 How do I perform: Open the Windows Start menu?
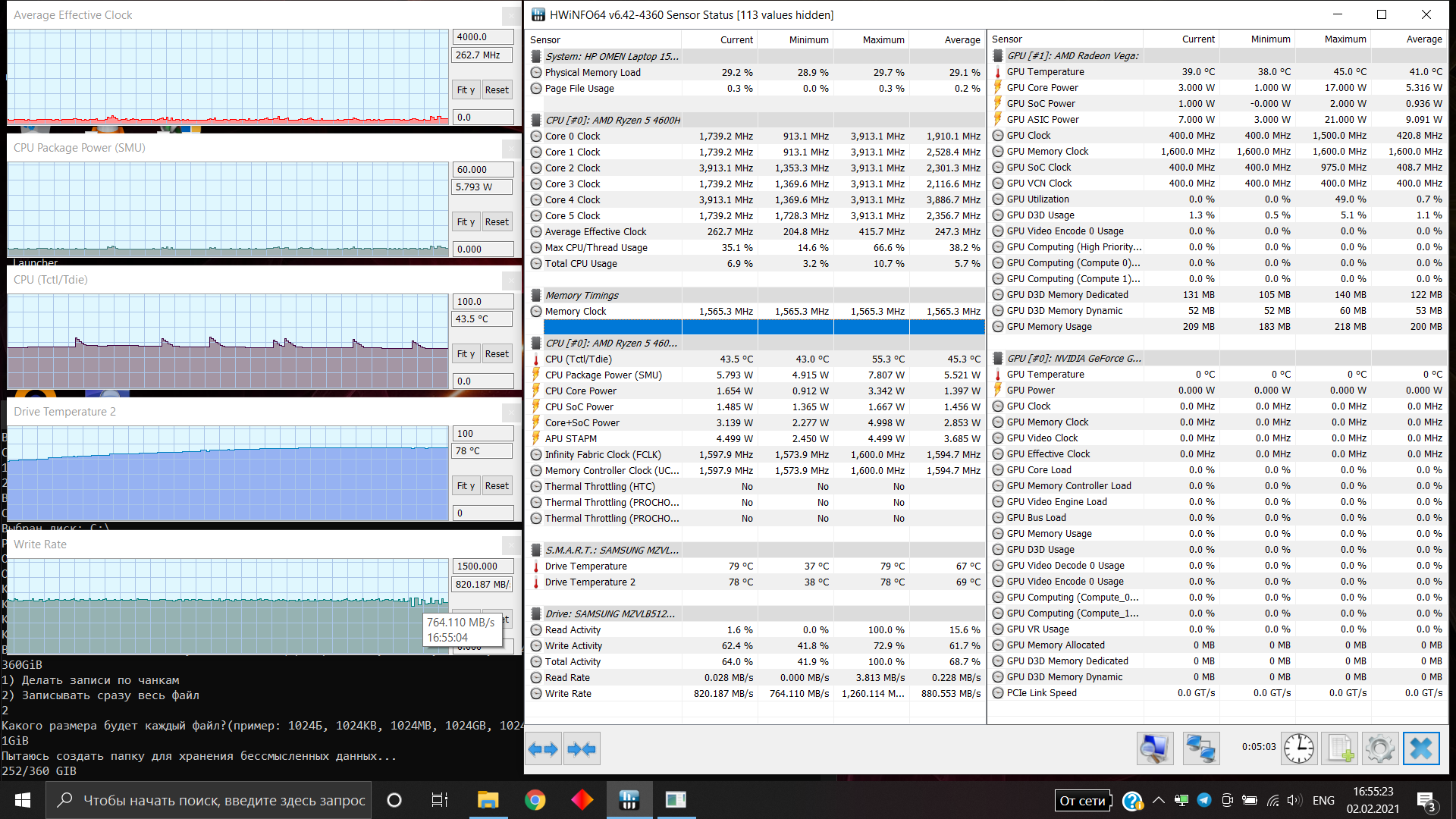point(23,800)
